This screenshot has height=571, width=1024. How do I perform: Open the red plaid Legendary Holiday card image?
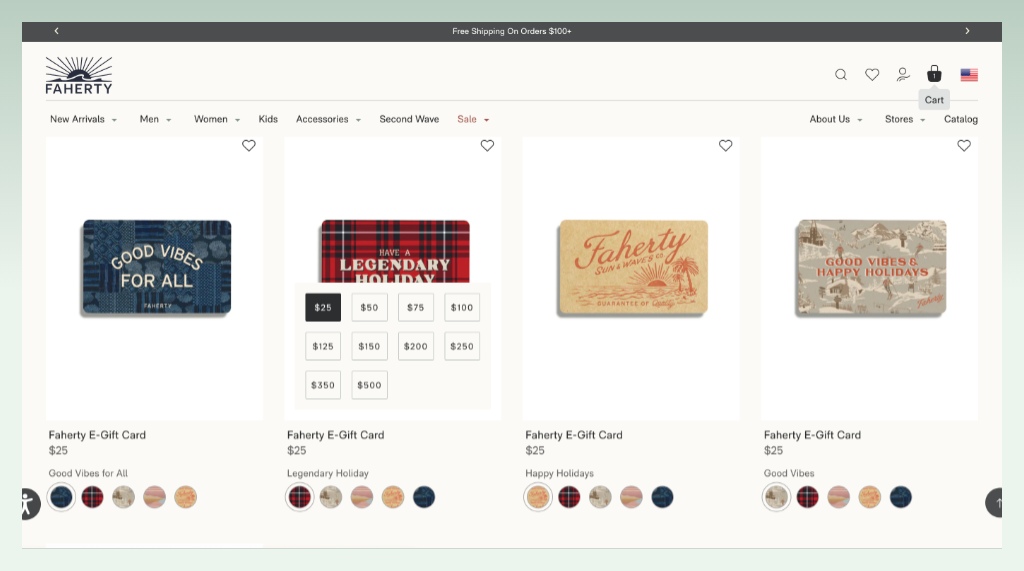(395, 251)
